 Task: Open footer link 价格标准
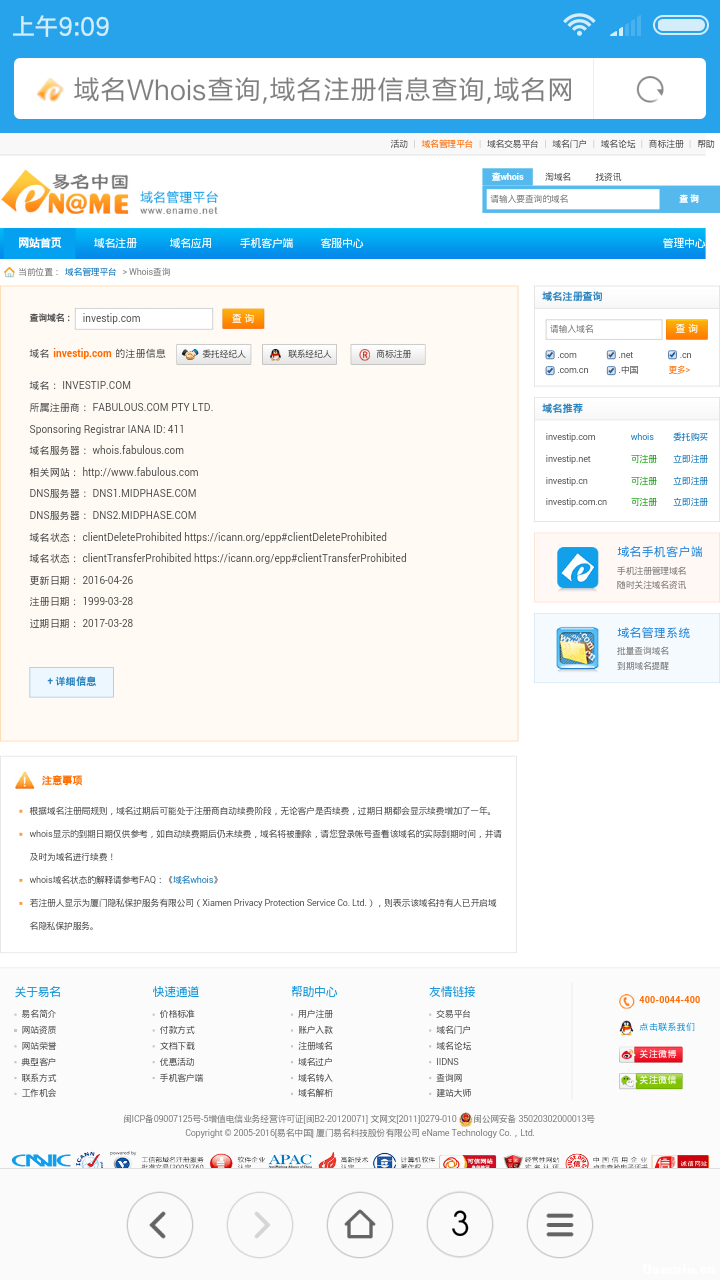click(177, 1014)
